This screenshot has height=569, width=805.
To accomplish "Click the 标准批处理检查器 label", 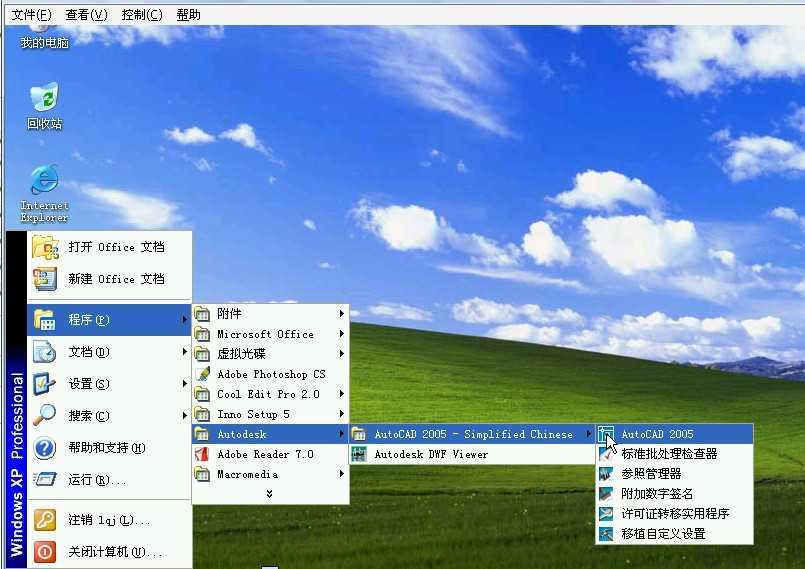I will click(669, 453).
